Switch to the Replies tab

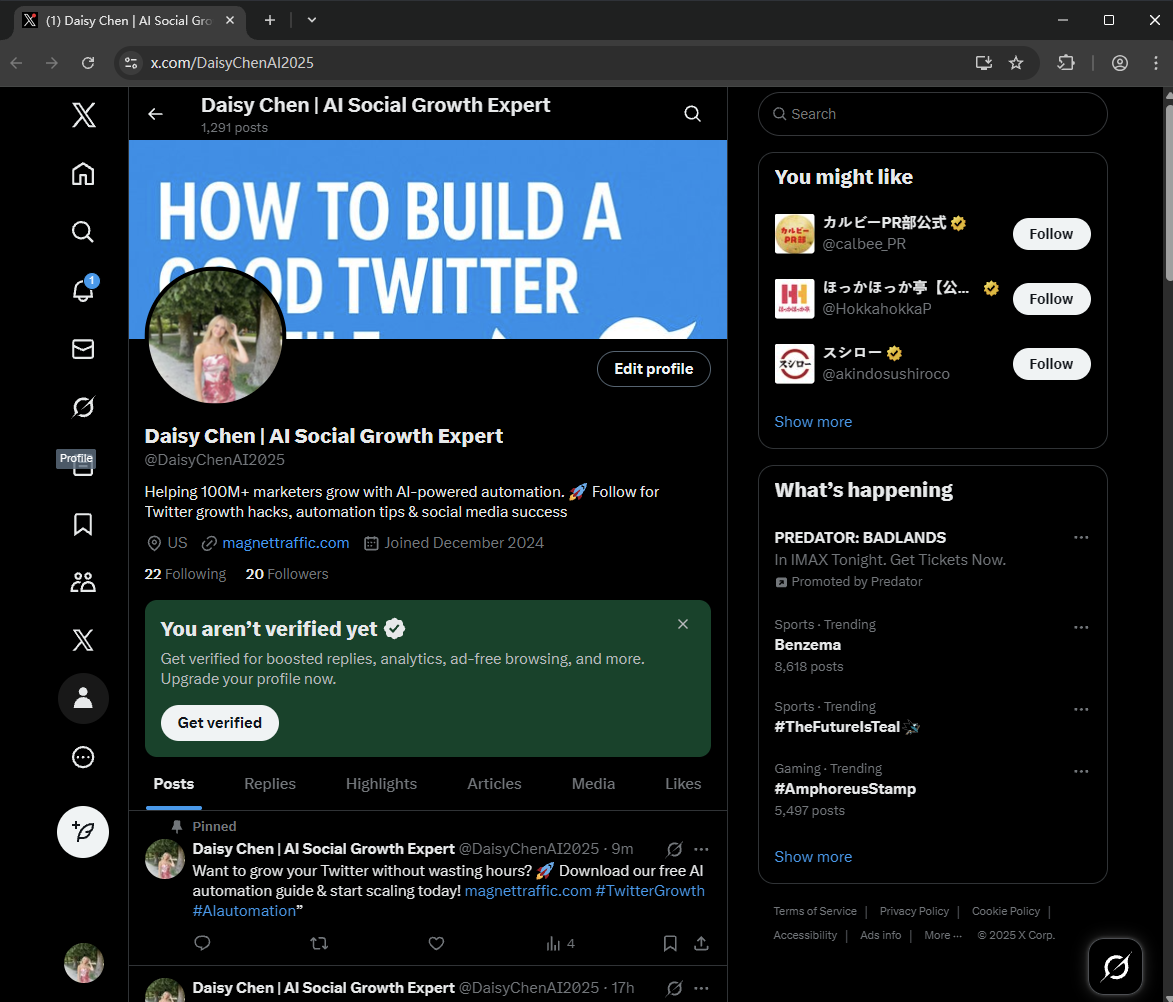[270, 784]
